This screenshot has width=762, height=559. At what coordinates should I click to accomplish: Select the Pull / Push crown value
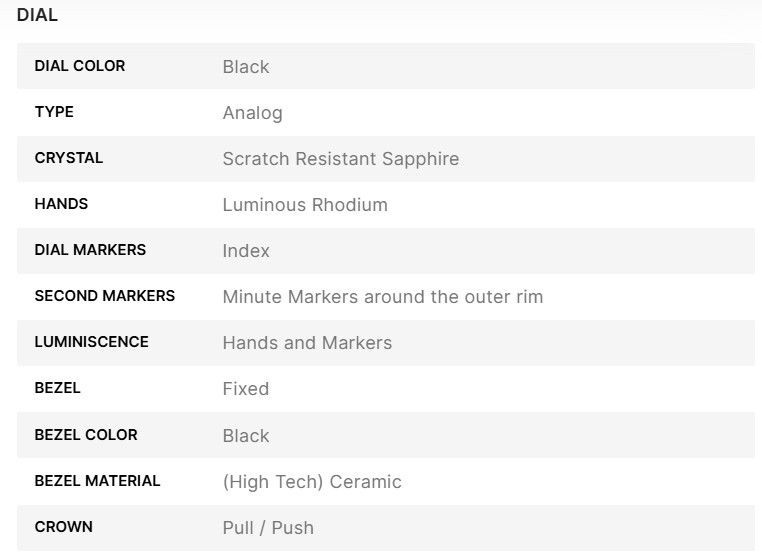268,528
